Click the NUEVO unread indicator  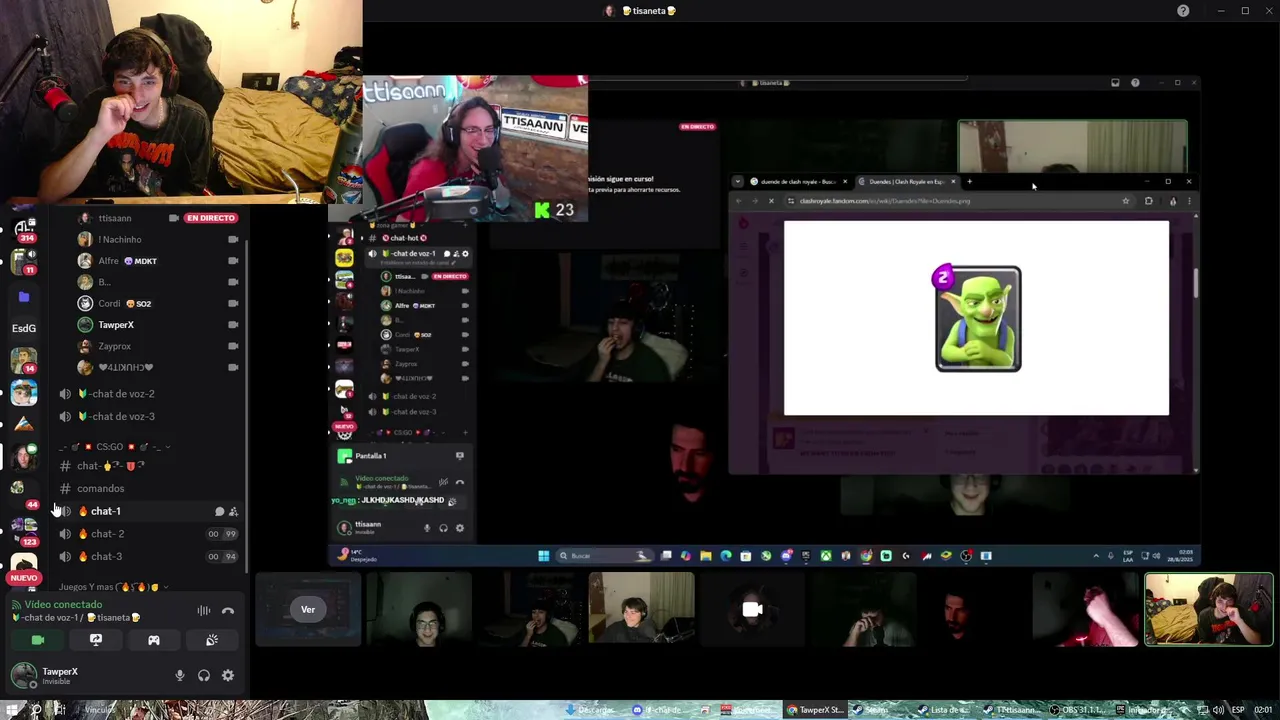click(x=24, y=578)
